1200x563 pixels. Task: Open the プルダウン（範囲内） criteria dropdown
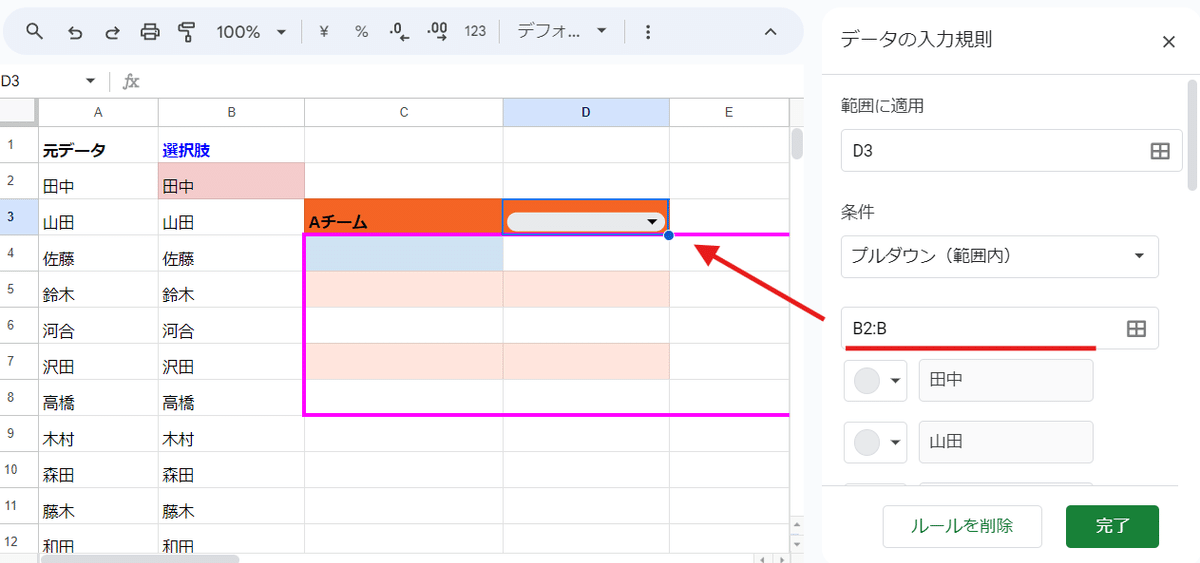click(999, 257)
